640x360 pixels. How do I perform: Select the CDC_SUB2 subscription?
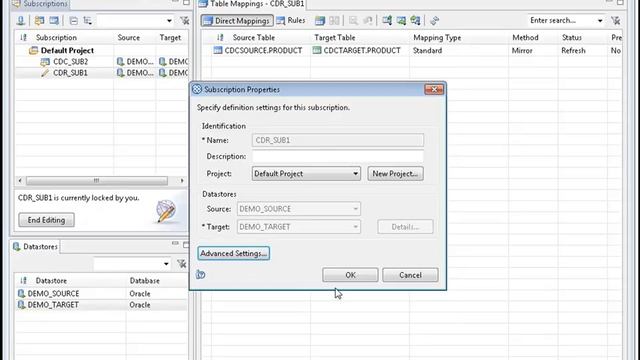[70, 62]
